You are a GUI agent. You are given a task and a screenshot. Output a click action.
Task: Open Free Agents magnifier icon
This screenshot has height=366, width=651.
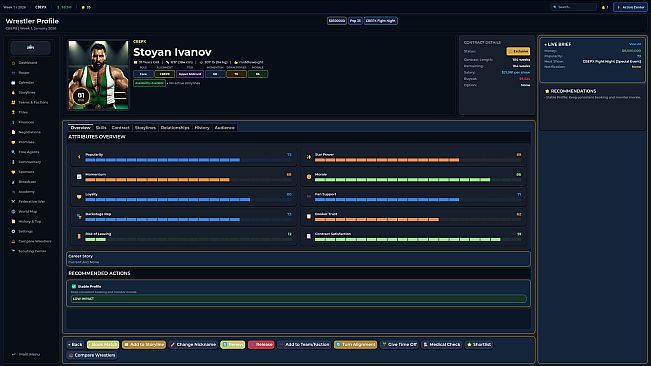pyautogui.click(x=13, y=152)
